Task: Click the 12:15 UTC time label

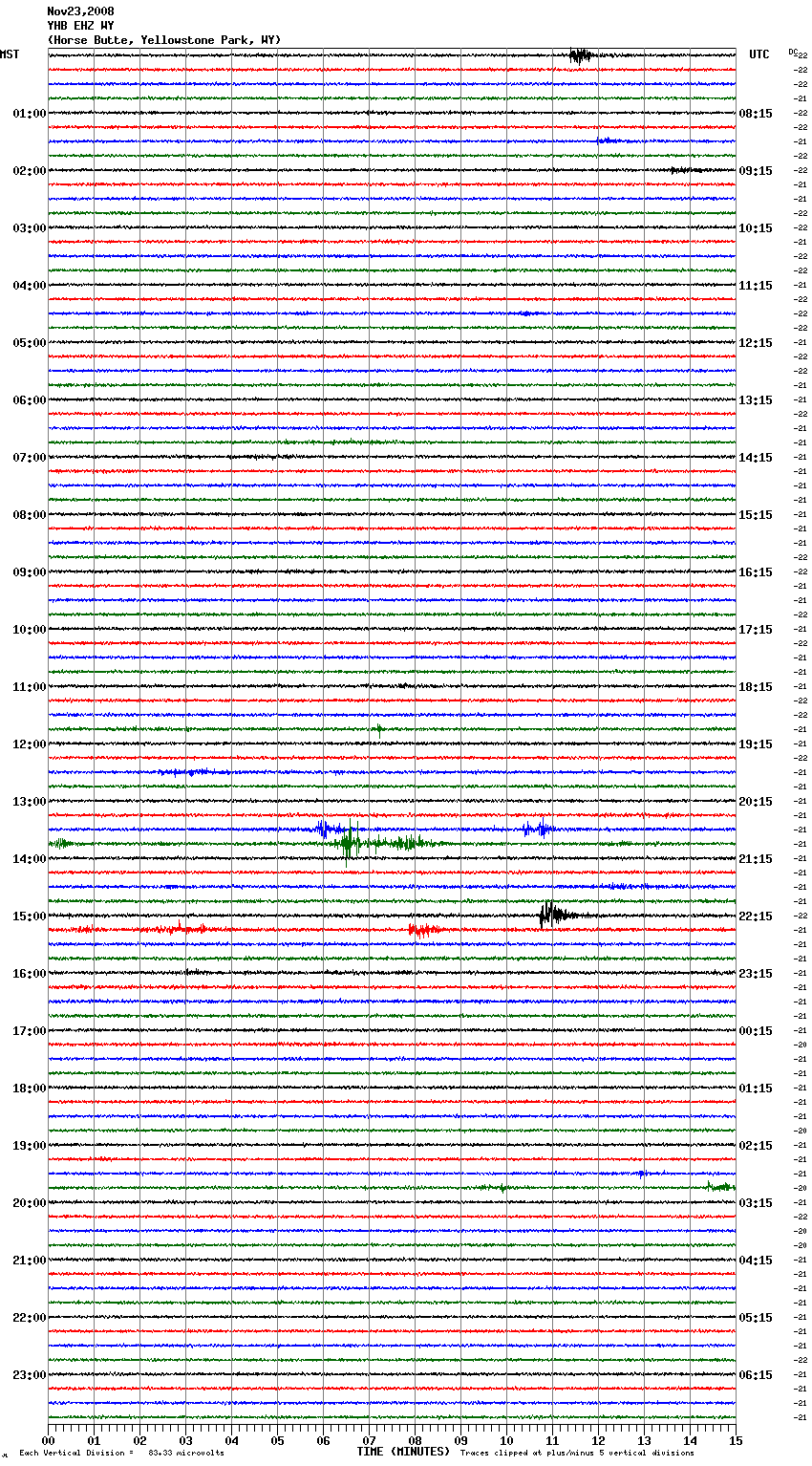Action: pos(756,343)
